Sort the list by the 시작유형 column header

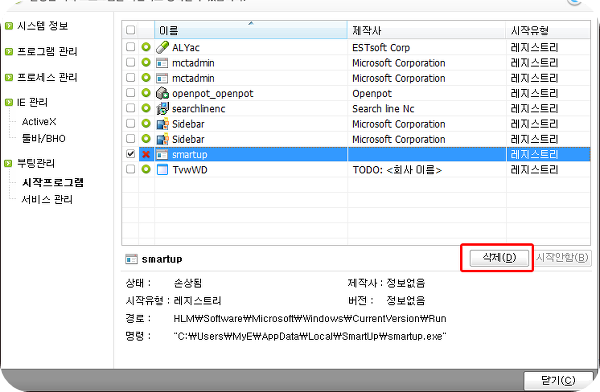point(548,30)
